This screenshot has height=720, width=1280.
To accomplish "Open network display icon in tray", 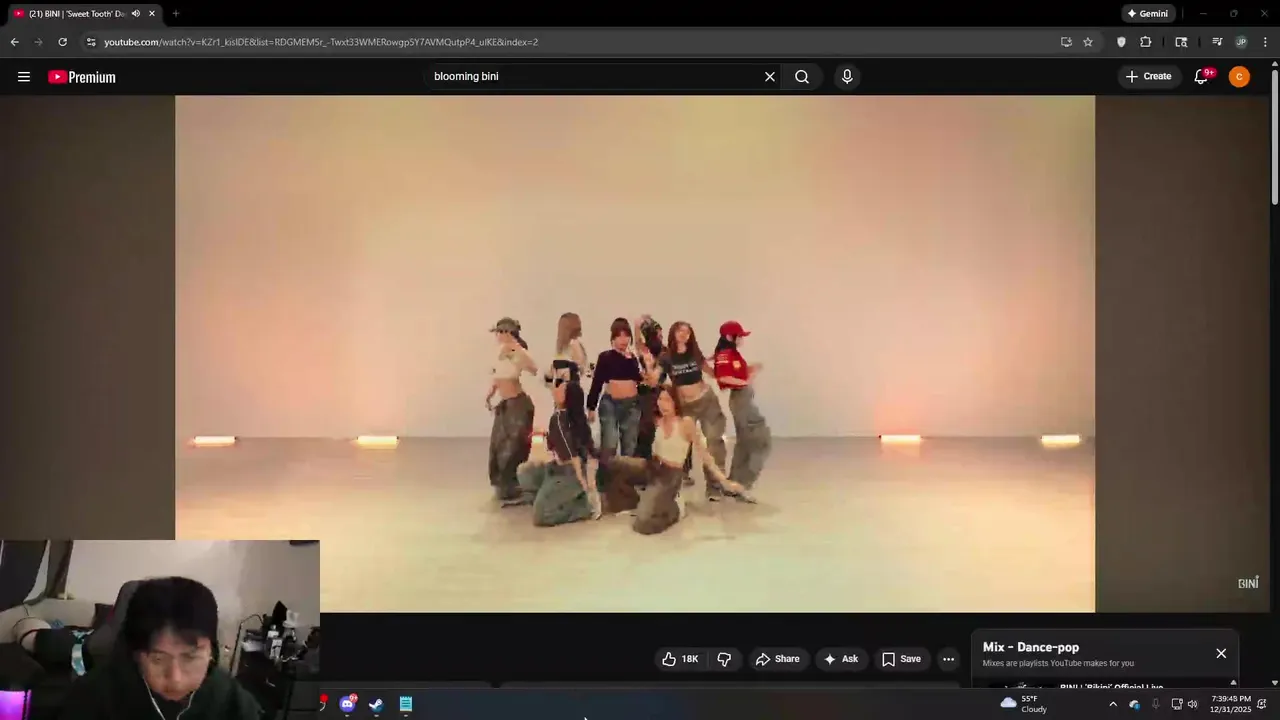I will (x=1177, y=704).
